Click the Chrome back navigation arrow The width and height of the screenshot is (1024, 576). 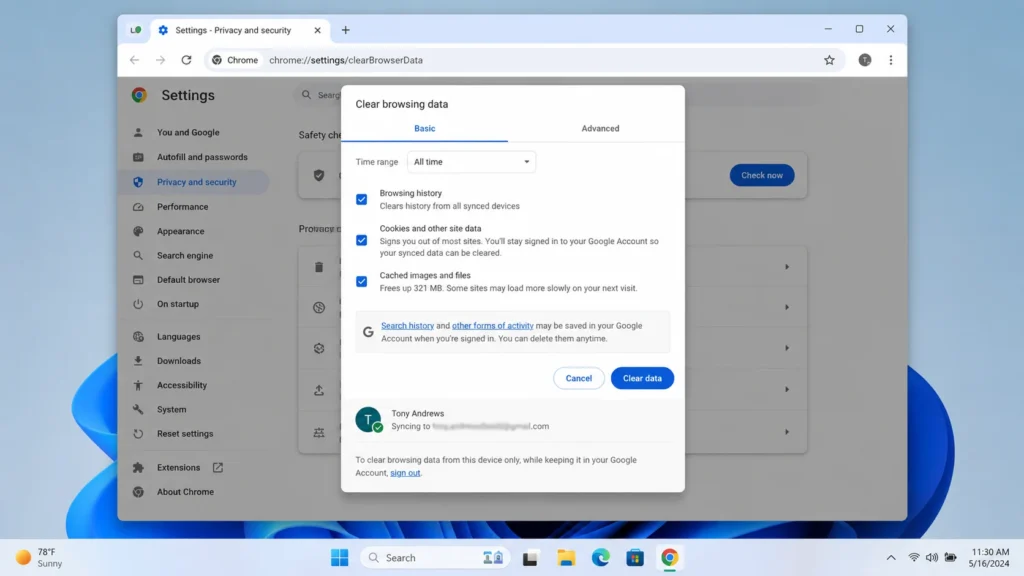point(135,60)
